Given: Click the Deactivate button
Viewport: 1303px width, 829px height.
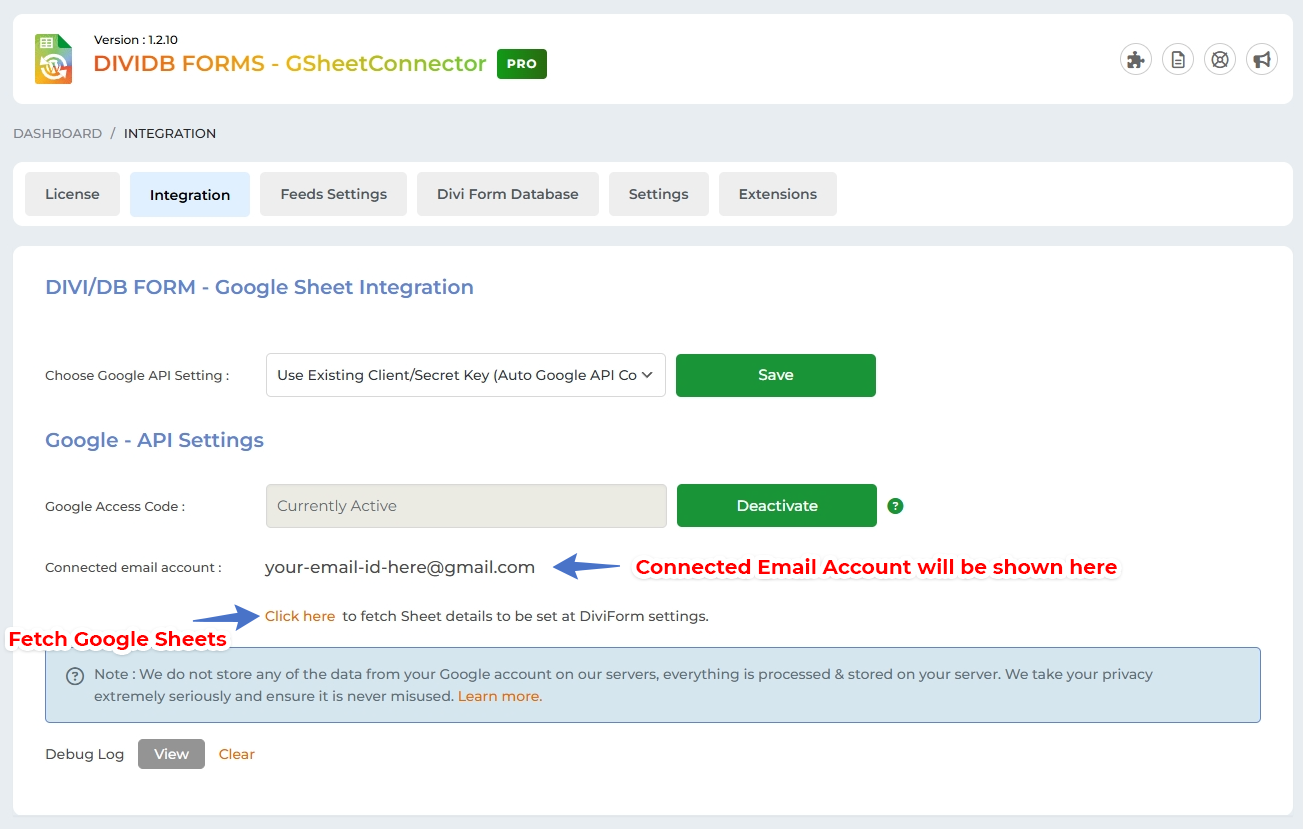Looking at the screenshot, I should coord(776,506).
